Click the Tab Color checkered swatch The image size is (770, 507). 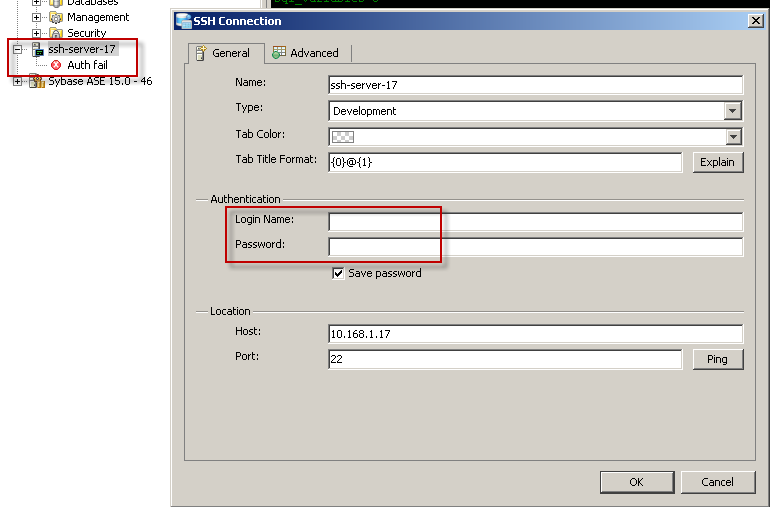pos(343,137)
